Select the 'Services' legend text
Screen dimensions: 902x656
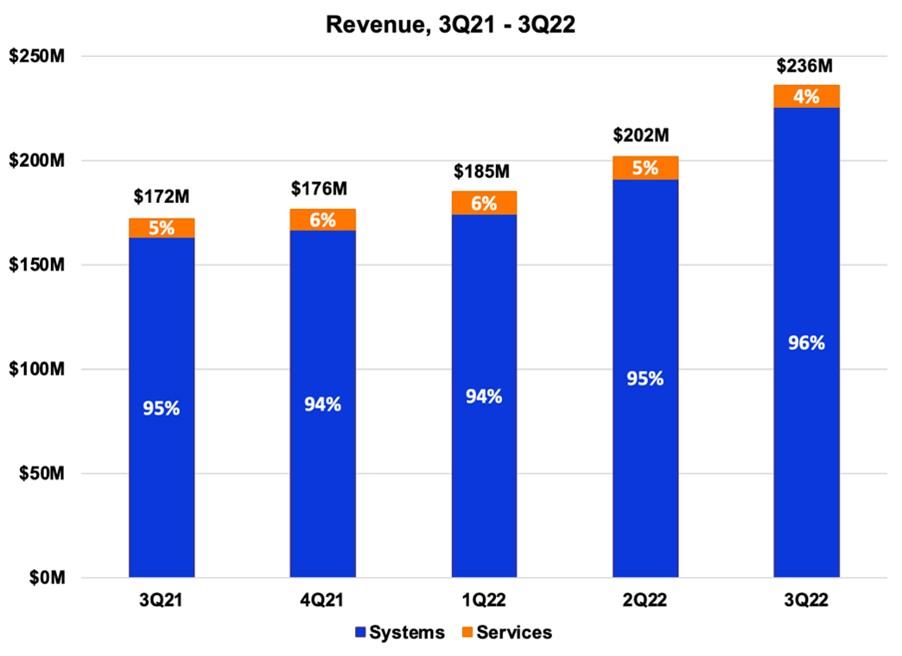point(514,632)
